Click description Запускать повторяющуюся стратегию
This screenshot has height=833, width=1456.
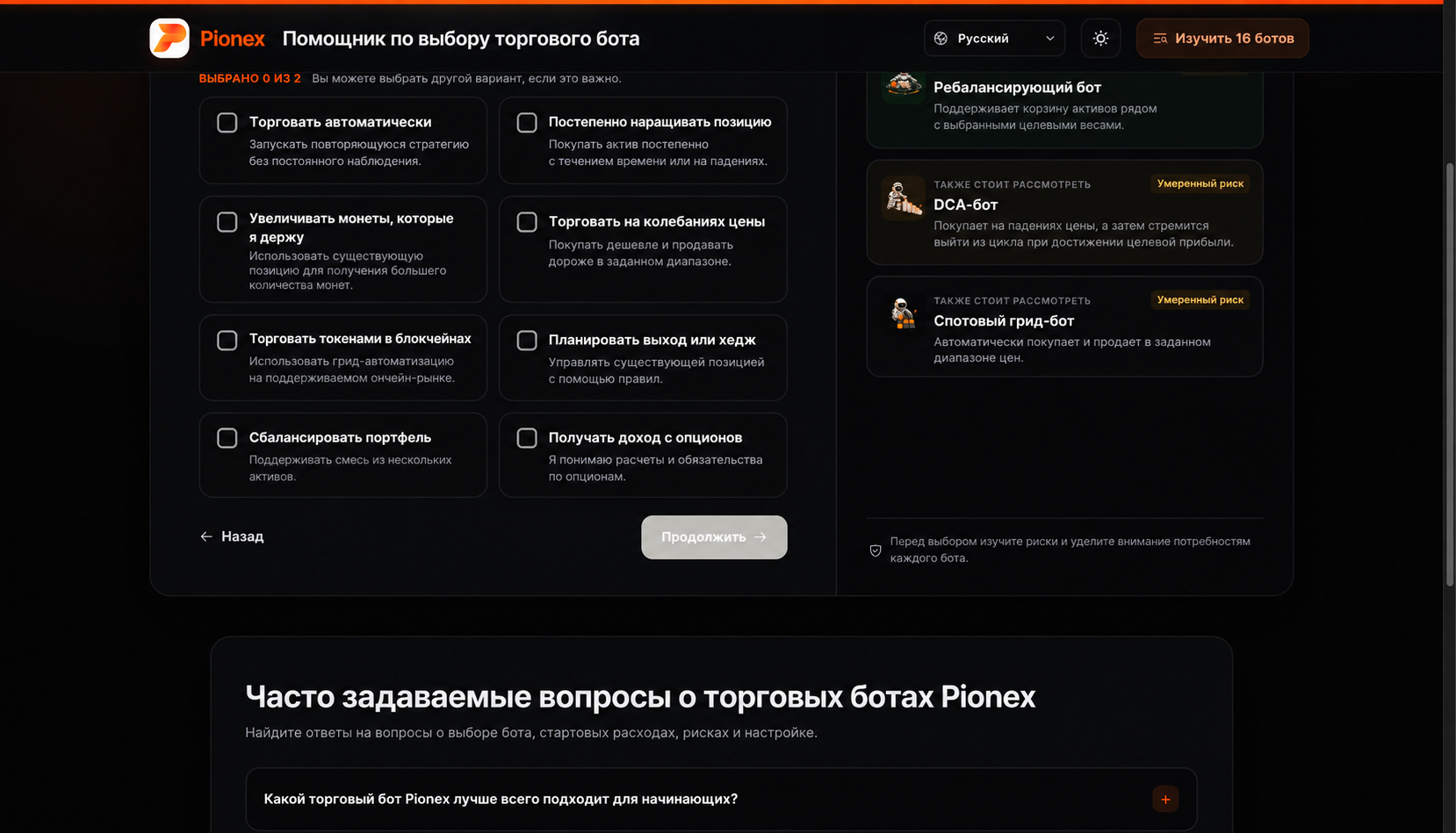point(358,153)
